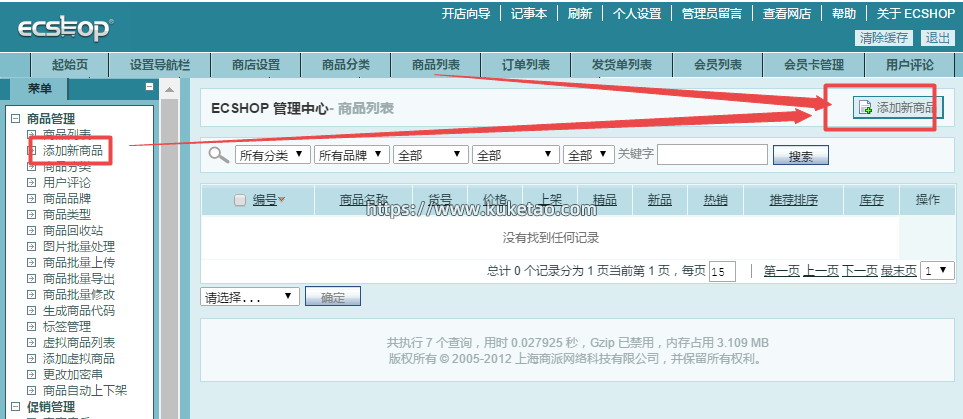The width and height of the screenshot is (963, 419).
Task: Sort by 库存 column header
Action: click(871, 200)
